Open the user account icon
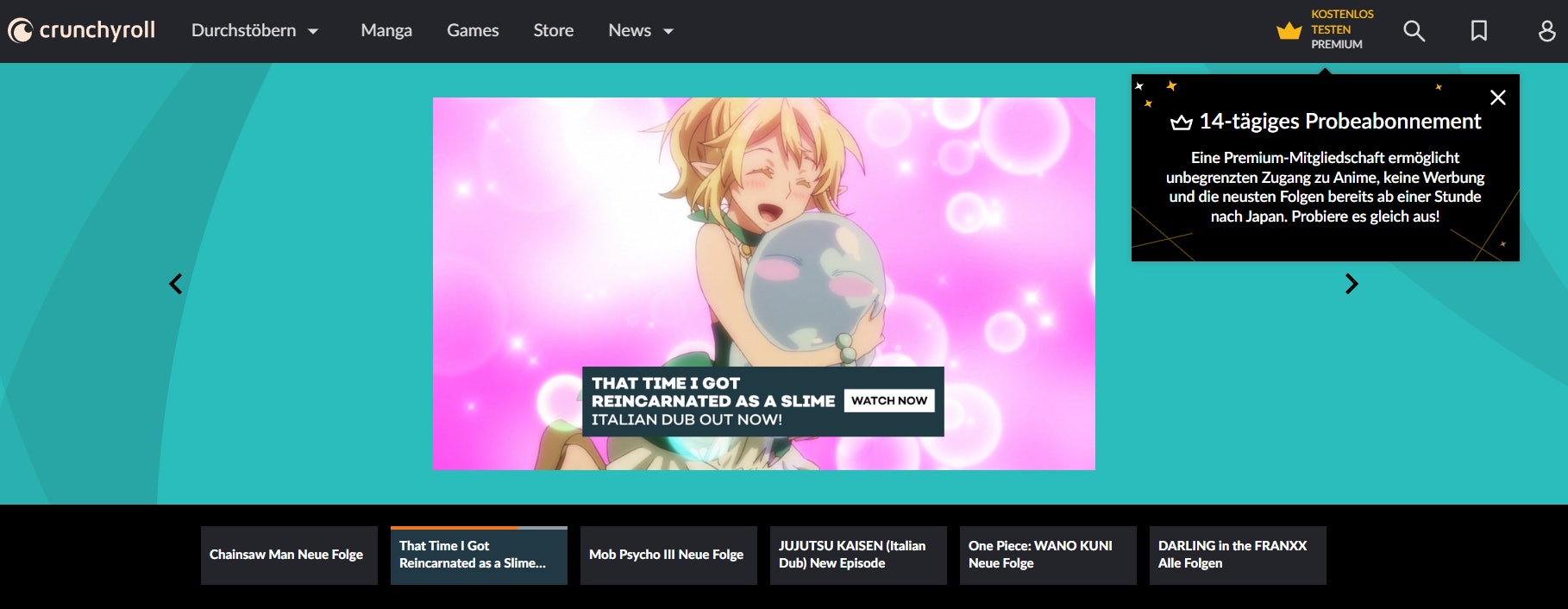 point(1547,31)
